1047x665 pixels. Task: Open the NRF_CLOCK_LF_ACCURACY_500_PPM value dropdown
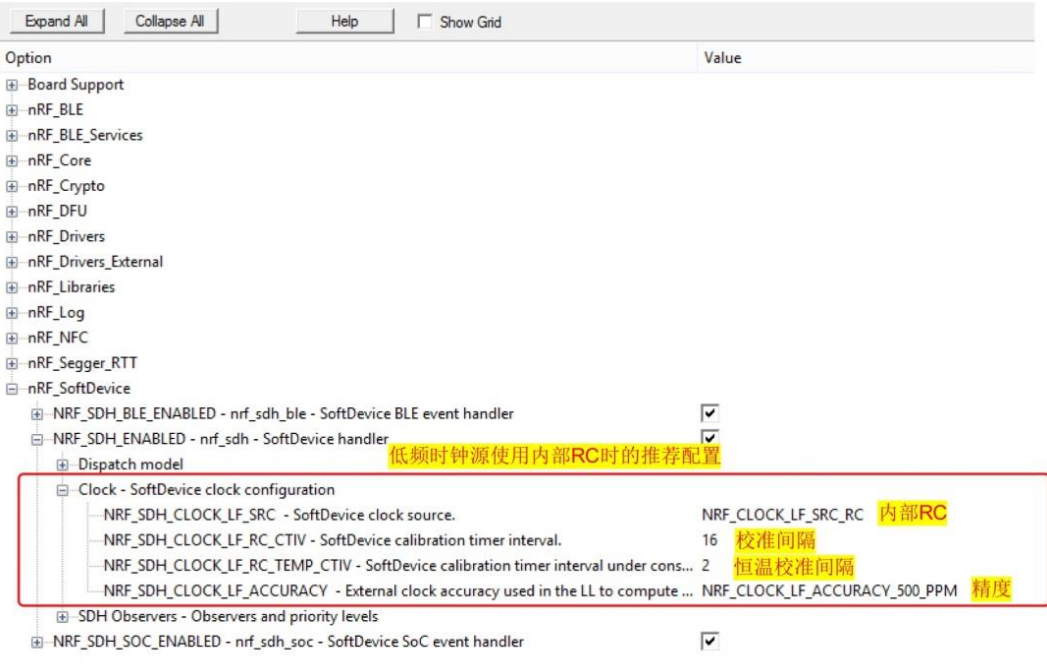pos(829,591)
